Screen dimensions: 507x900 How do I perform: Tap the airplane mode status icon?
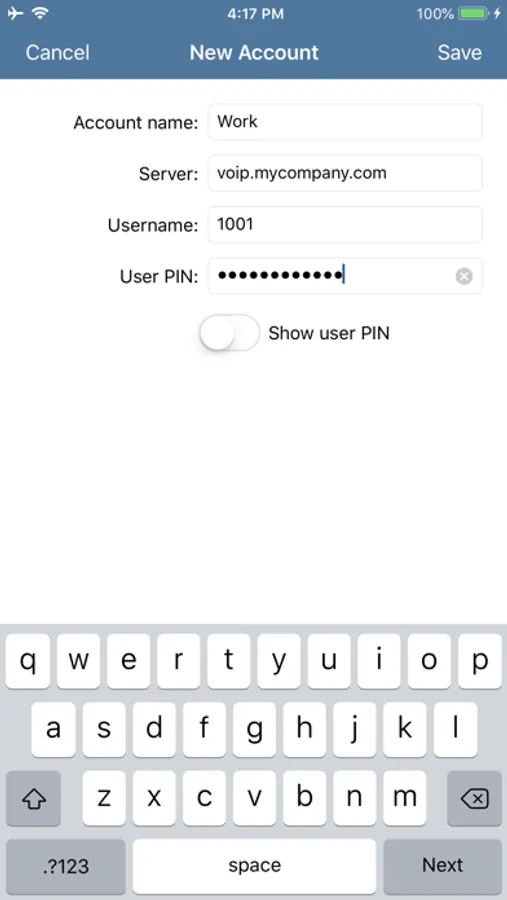click(15, 14)
